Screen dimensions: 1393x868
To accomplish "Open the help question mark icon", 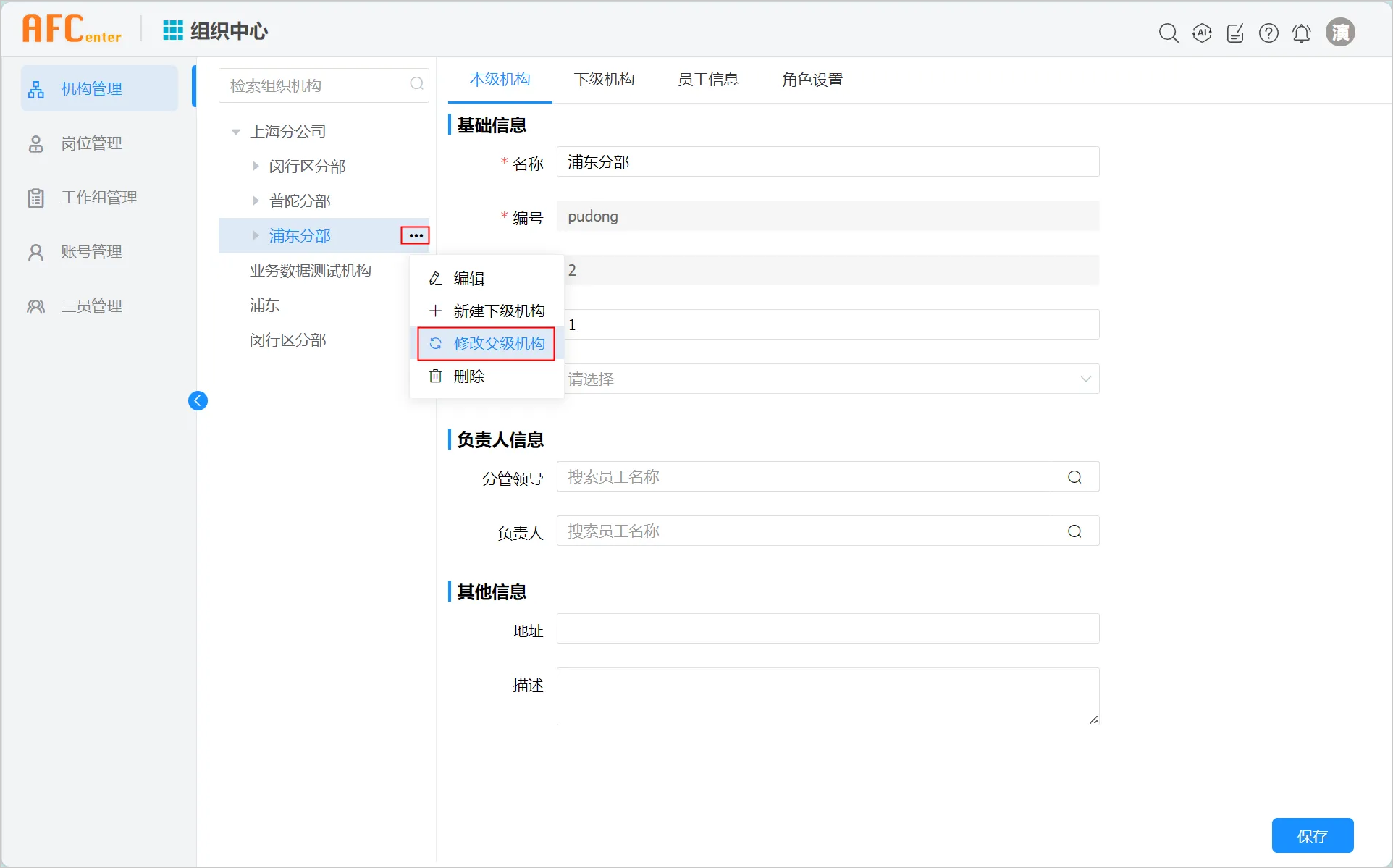I will click(x=1268, y=33).
